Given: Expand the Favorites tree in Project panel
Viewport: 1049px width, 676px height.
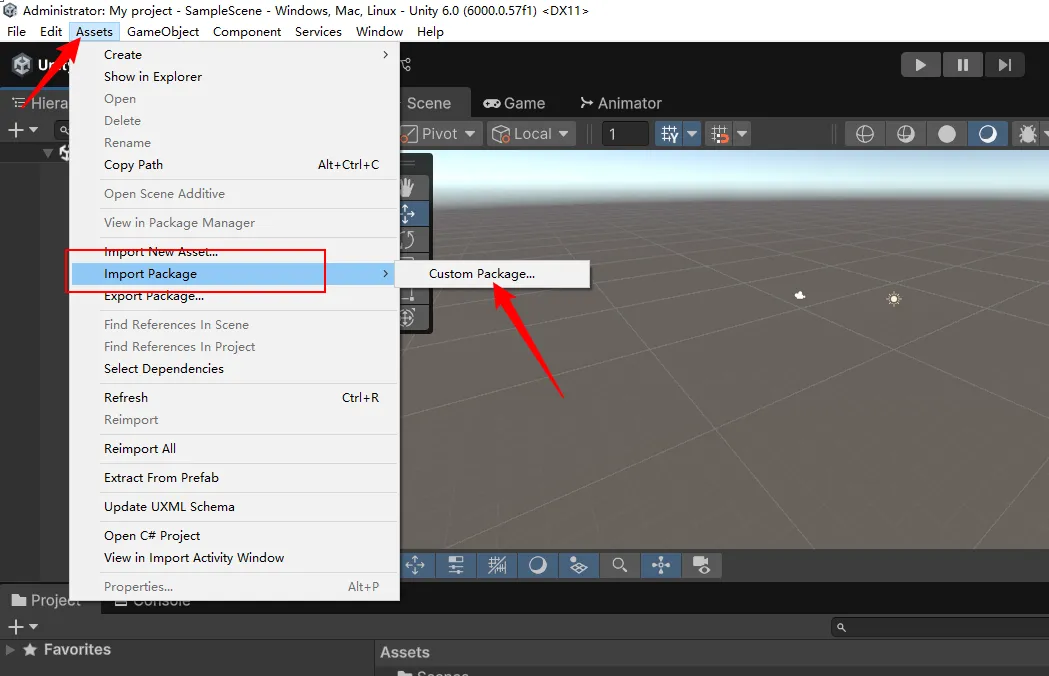Looking at the screenshot, I should (11, 650).
